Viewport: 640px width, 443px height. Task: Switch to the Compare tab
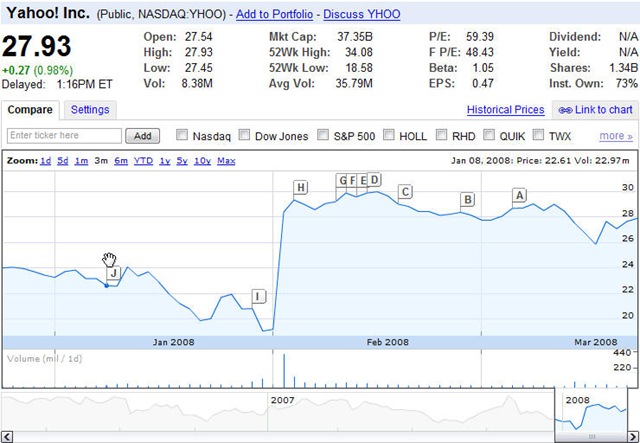30,110
